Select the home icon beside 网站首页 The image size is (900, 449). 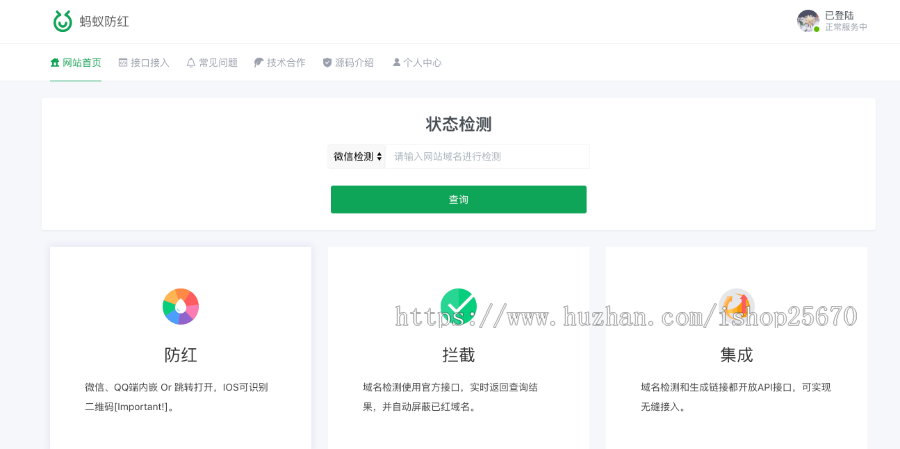coord(55,63)
